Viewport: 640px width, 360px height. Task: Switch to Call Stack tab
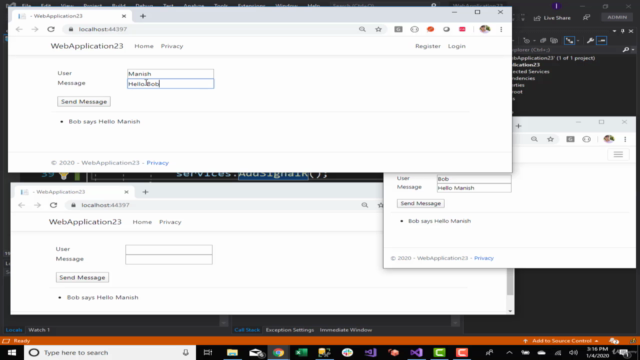[x=247, y=330]
